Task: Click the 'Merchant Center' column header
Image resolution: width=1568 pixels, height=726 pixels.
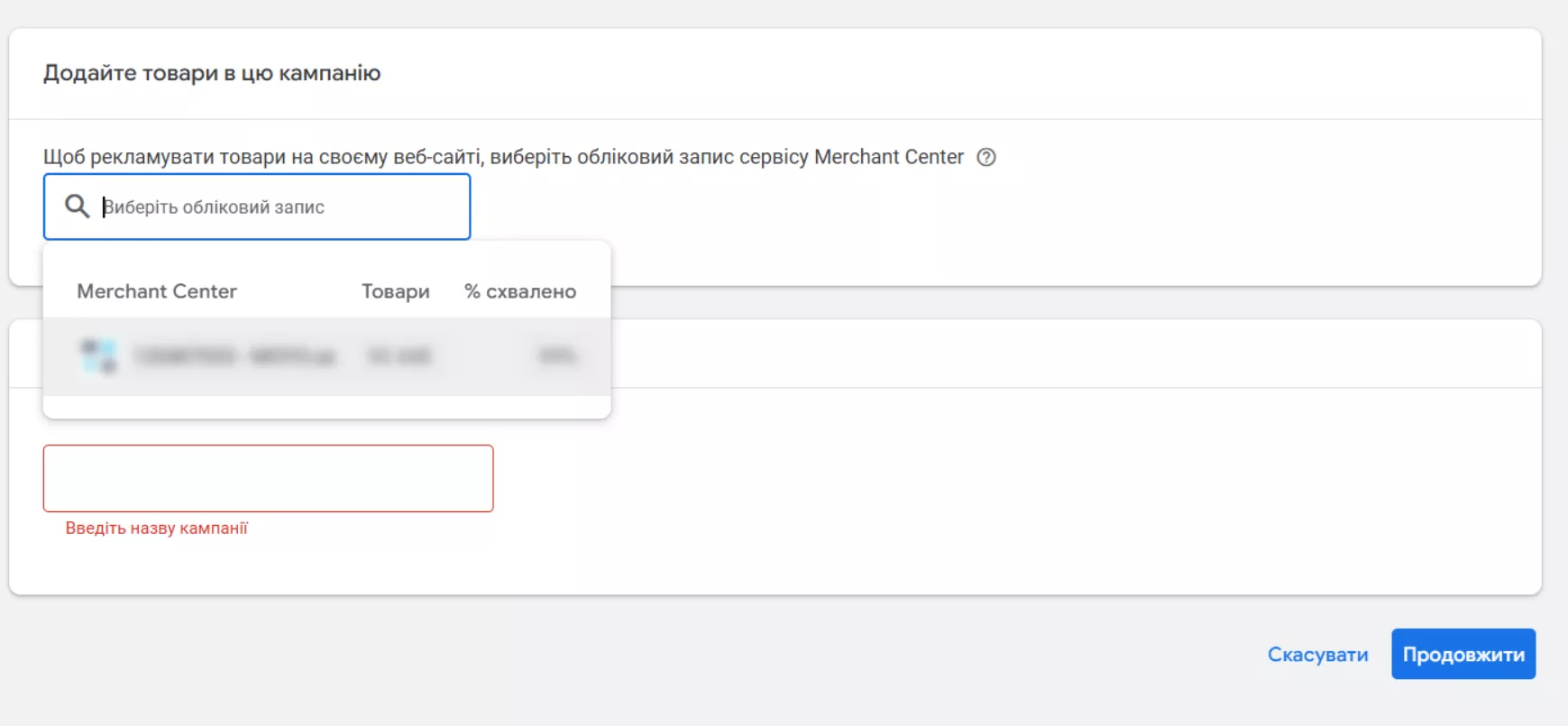Action: pyautogui.click(x=157, y=291)
